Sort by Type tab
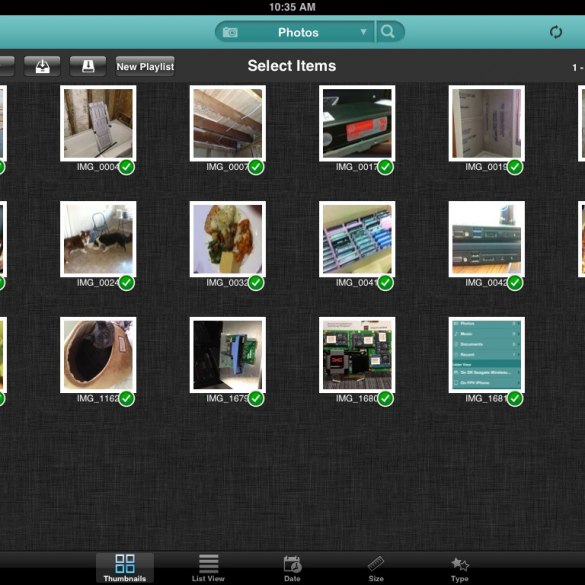The width and height of the screenshot is (585, 585). (460, 568)
